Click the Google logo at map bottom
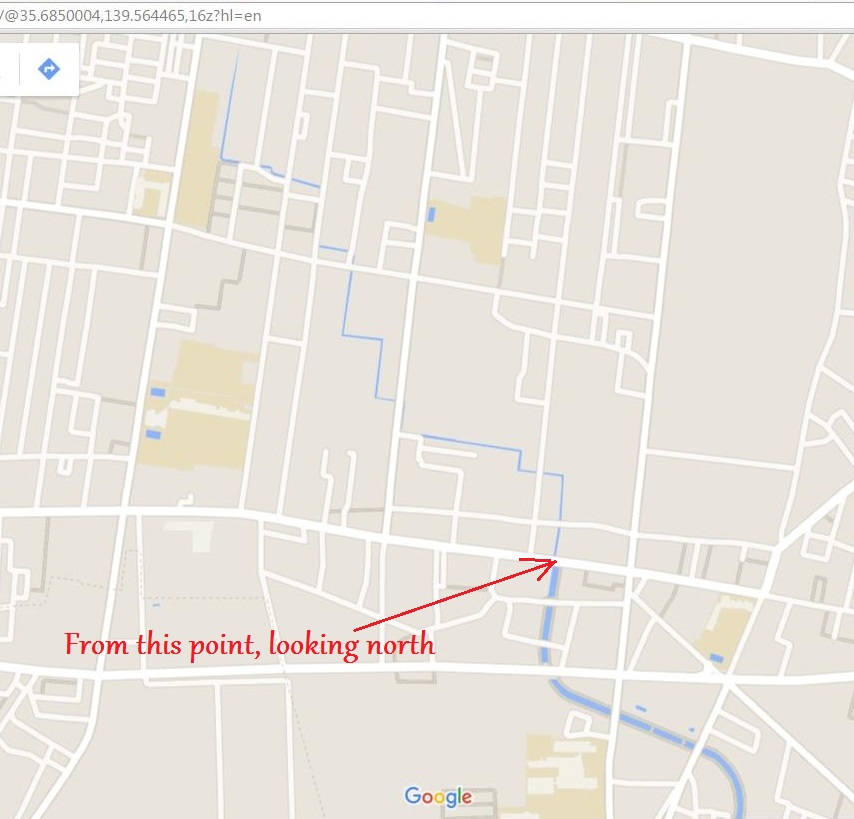Image resolution: width=854 pixels, height=819 pixels. coord(438,797)
